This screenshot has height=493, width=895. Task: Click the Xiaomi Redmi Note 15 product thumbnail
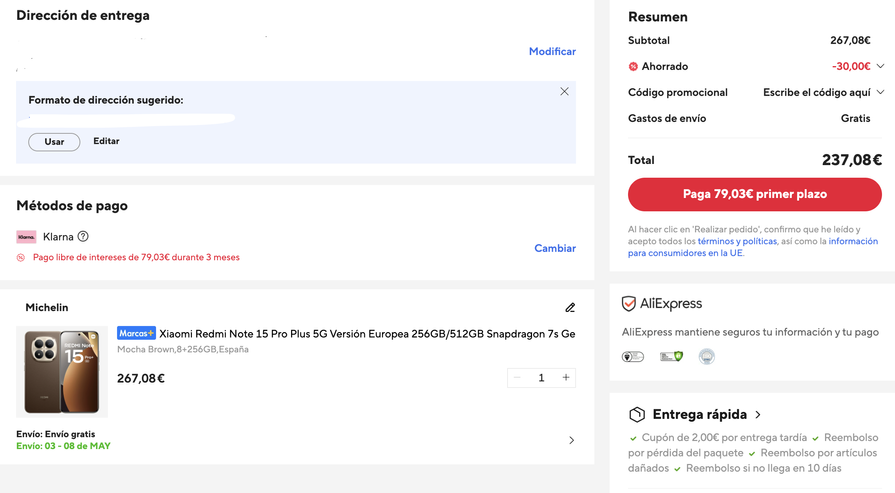point(62,371)
